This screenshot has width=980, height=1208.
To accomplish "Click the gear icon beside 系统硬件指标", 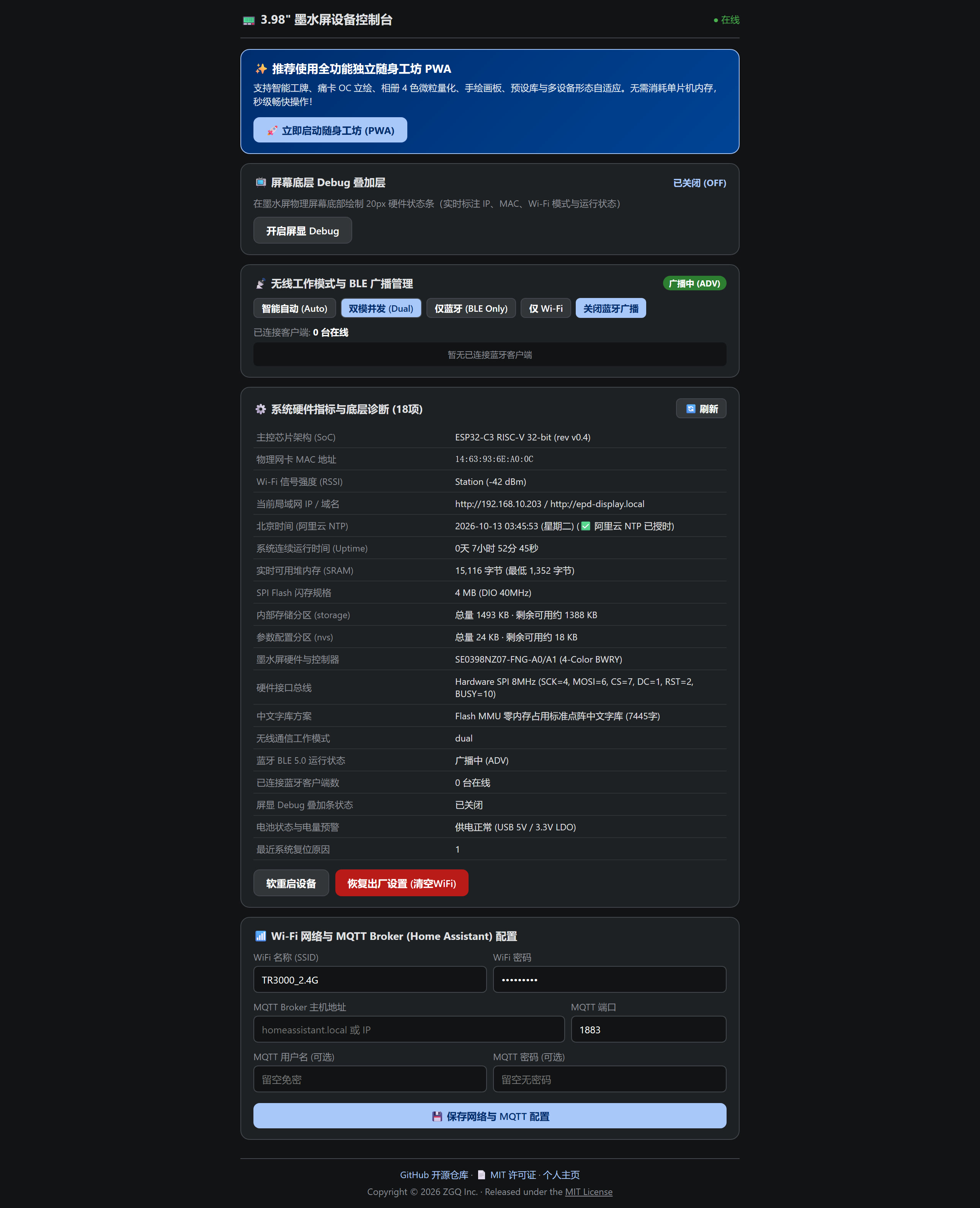I will click(260, 409).
